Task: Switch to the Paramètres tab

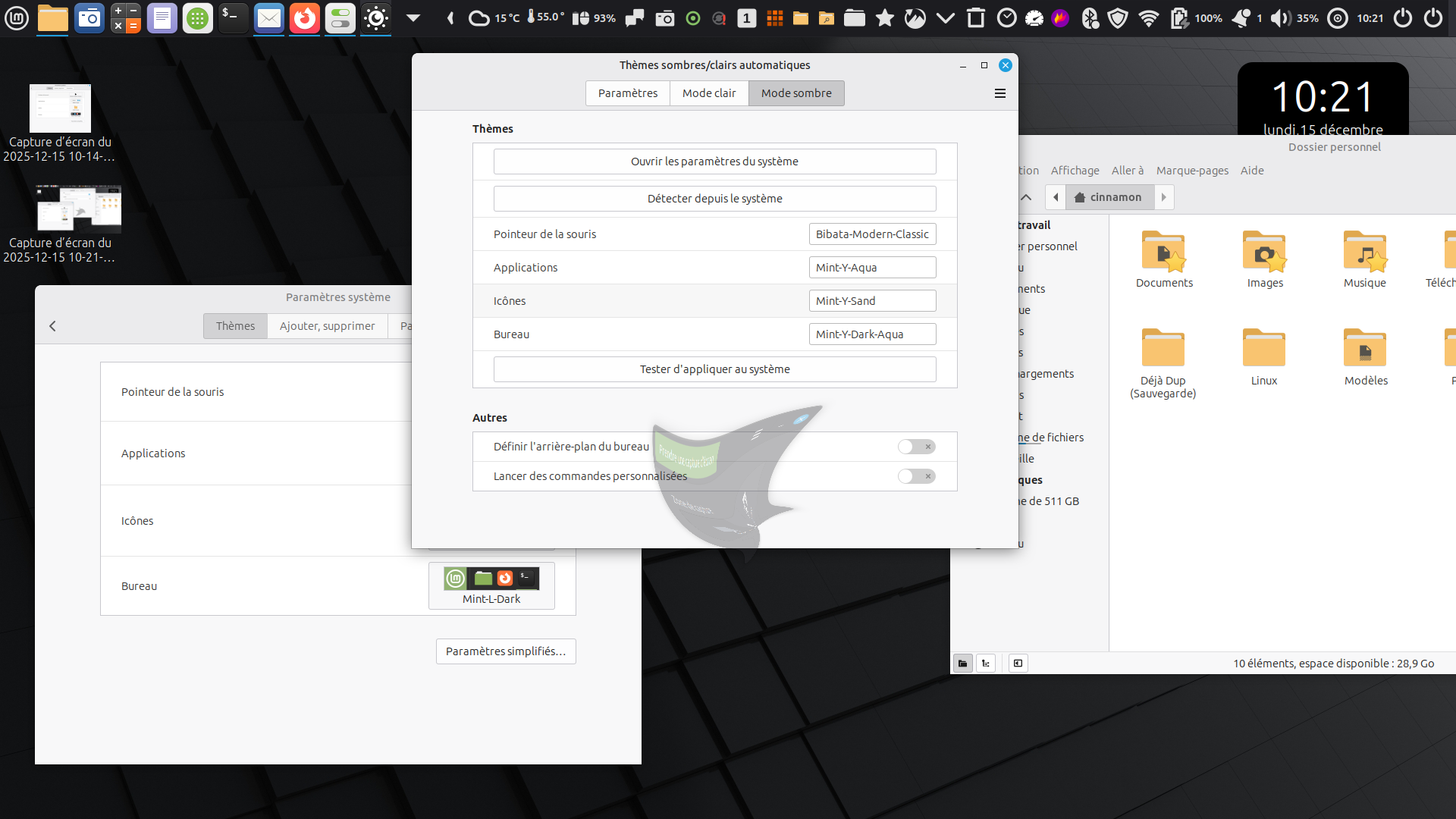Action: pyautogui.click(x=628, y=93)
